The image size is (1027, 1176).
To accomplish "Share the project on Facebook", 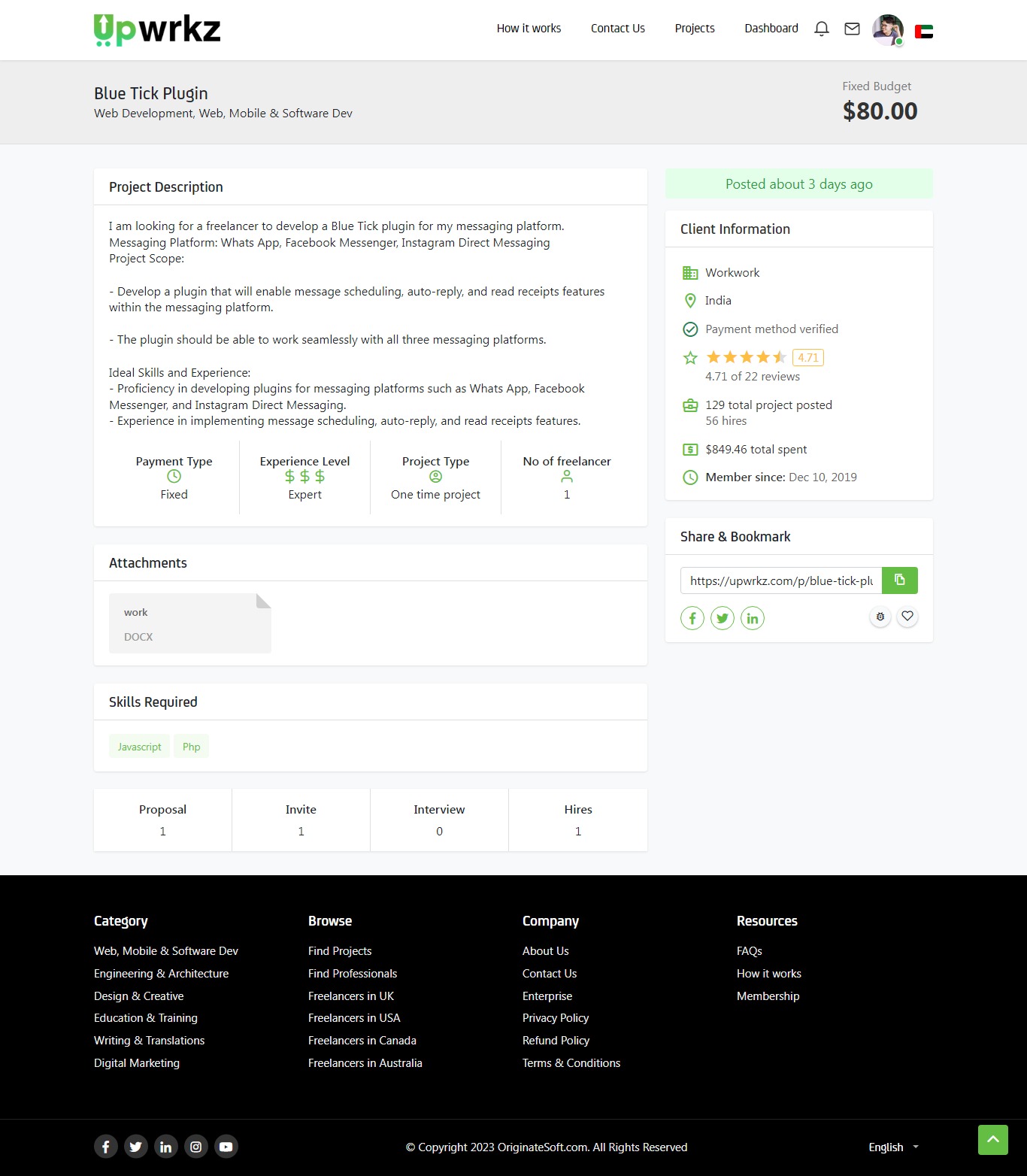I will click(692, 617).
